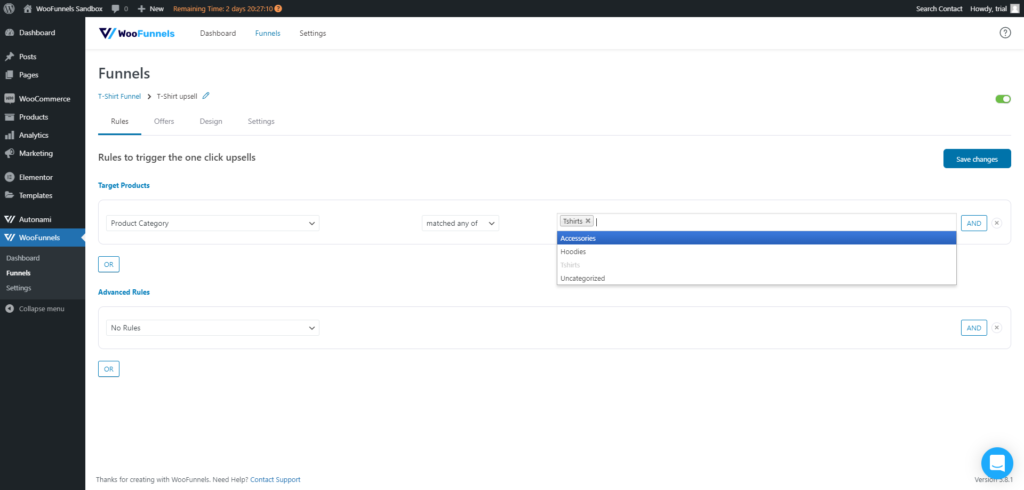Click the pencil edit icon next to T-Shirt upsell
Screen dimensions: 1024x490
coord(206,95)
